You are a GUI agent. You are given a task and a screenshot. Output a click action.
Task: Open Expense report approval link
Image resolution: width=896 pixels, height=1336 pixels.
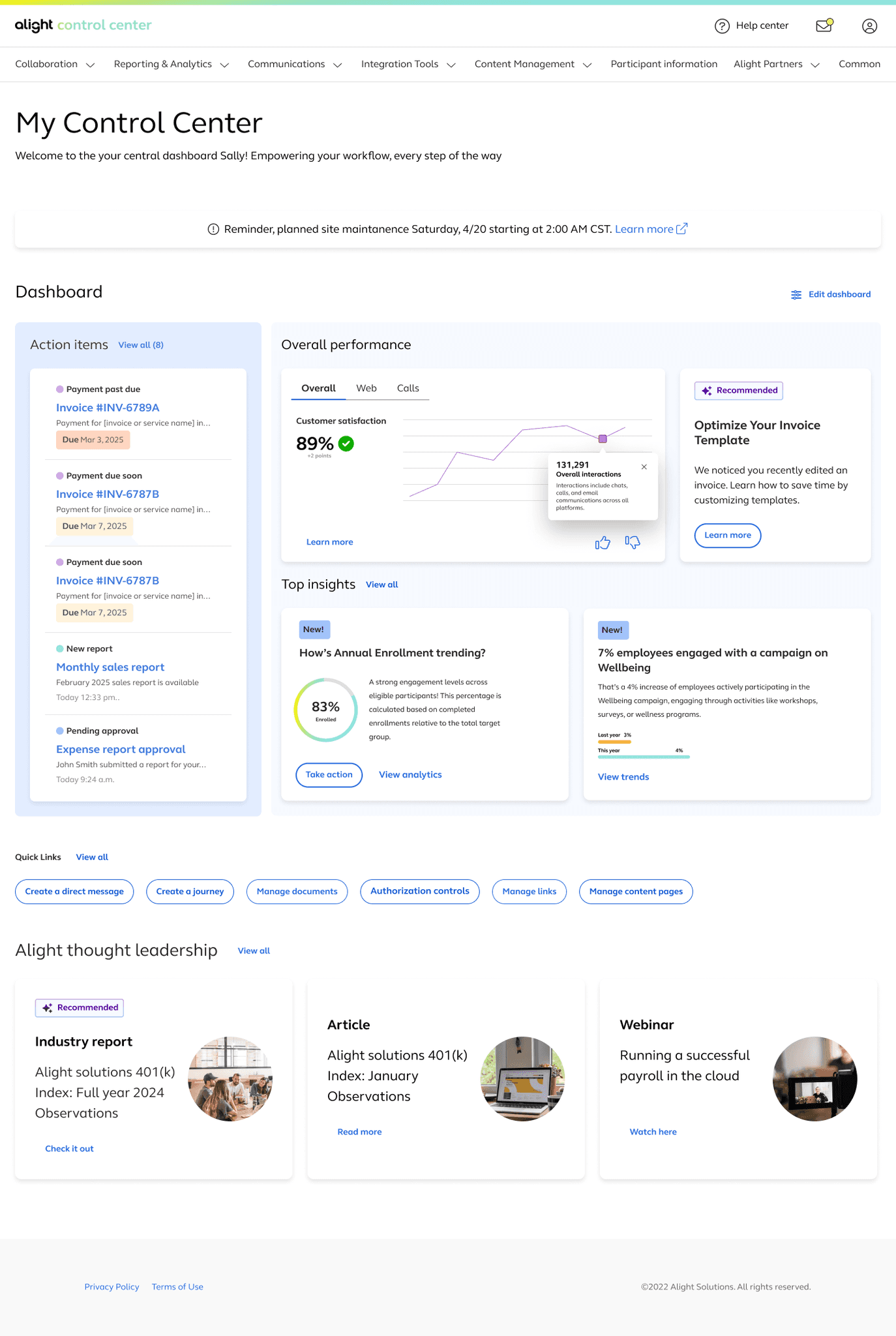tap(121, 750)
